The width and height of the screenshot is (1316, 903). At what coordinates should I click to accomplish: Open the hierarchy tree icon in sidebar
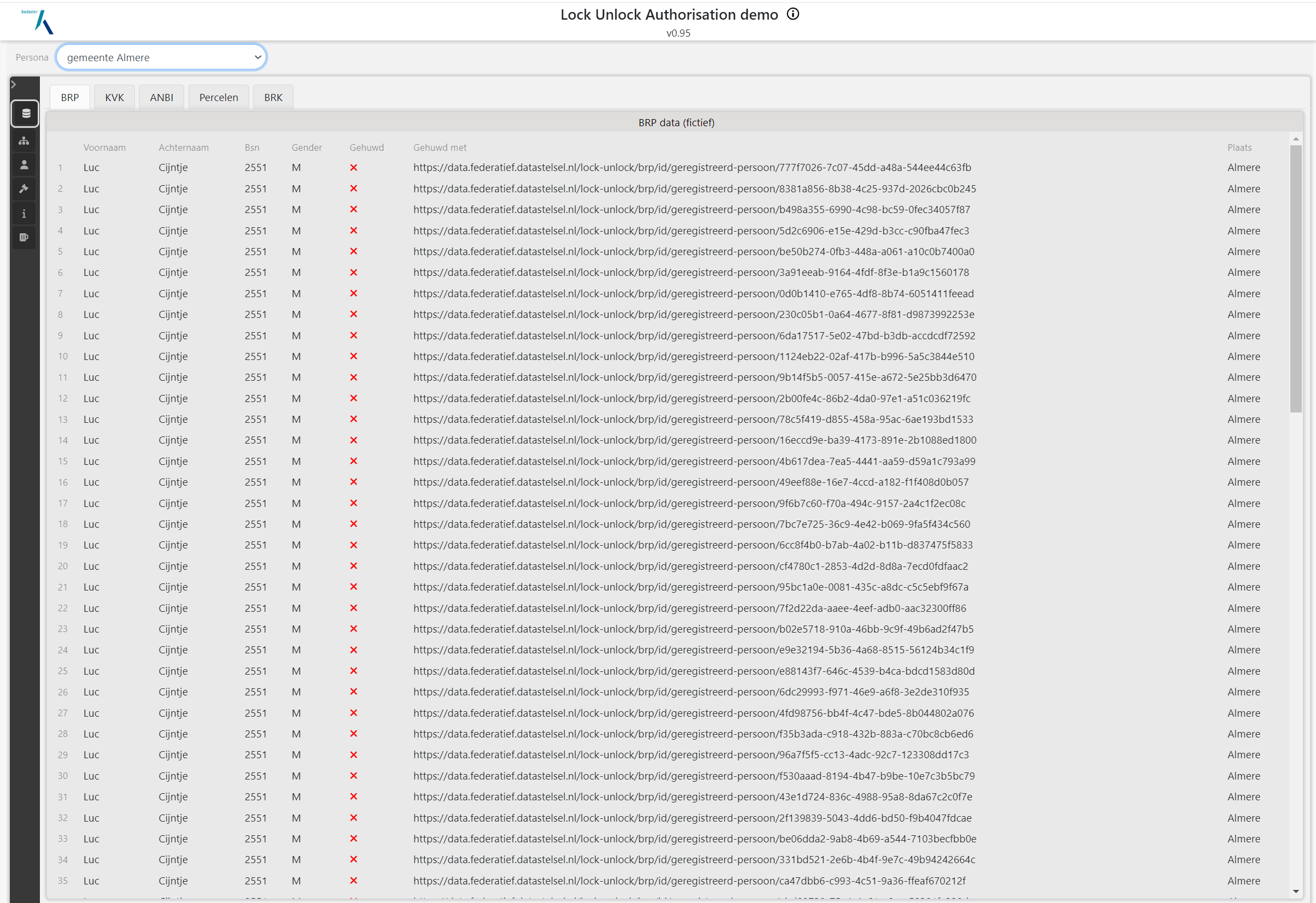[24, 141]
